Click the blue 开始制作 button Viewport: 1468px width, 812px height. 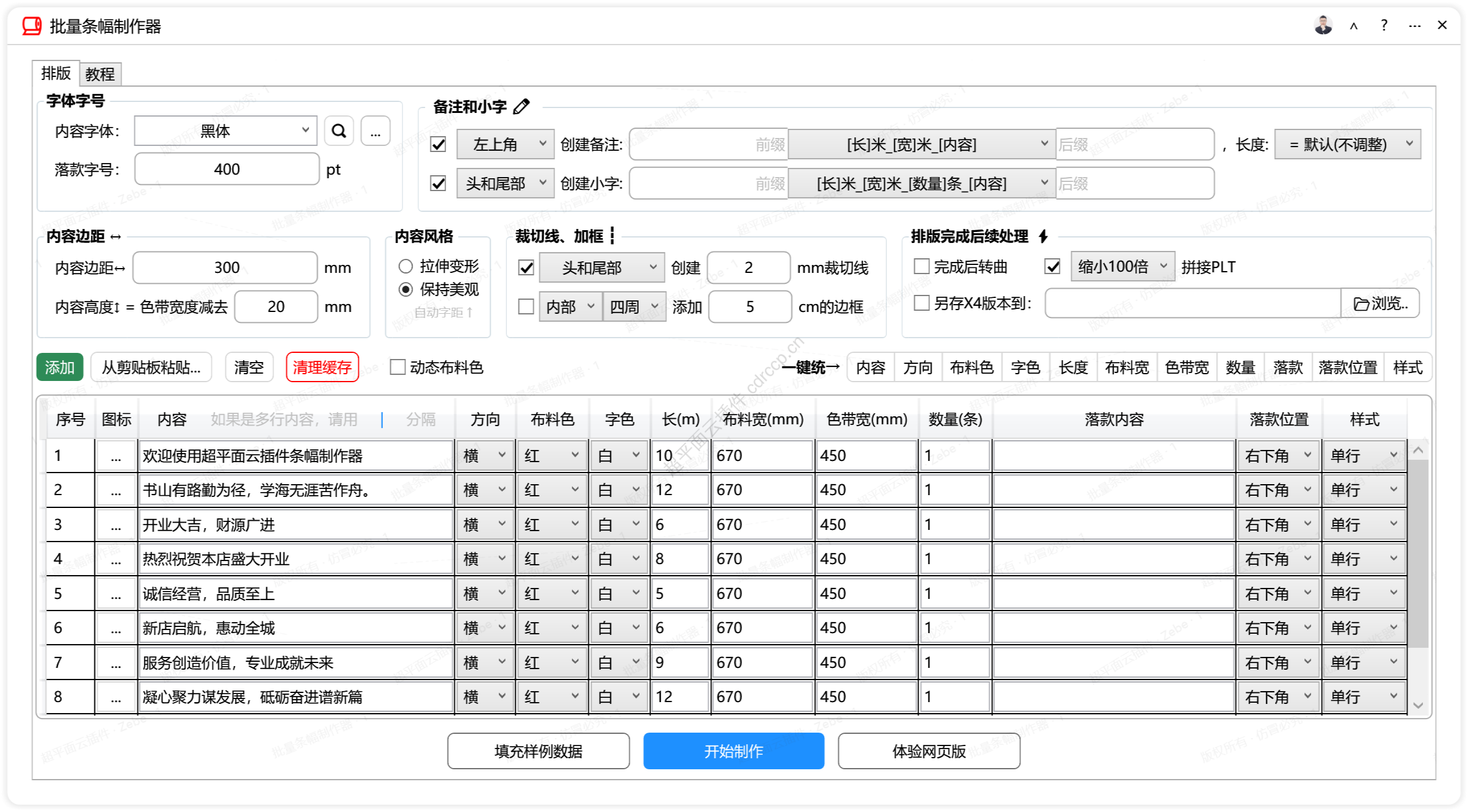click(x=734, y=752)
